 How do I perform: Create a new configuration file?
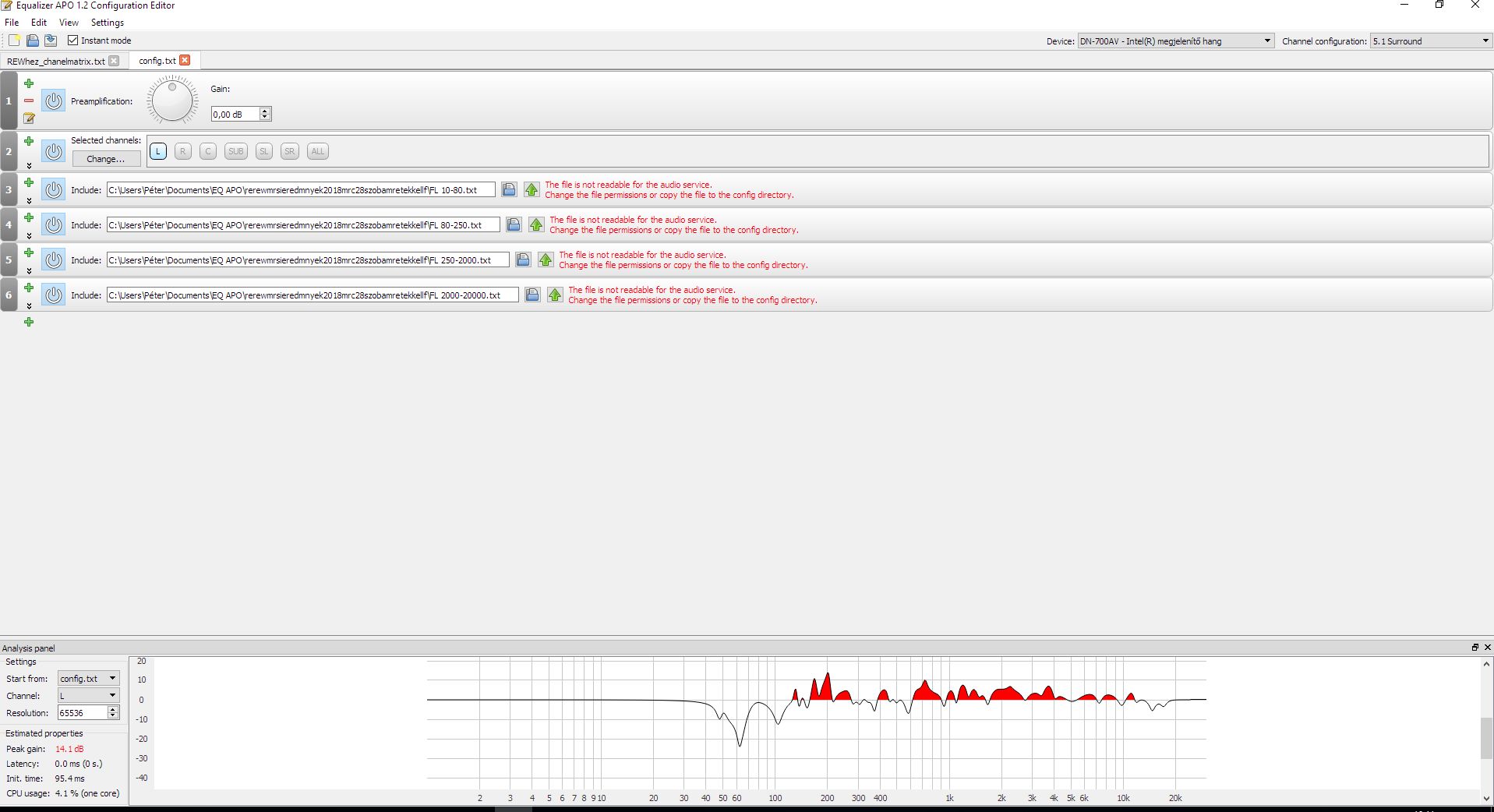coord(14,41)
